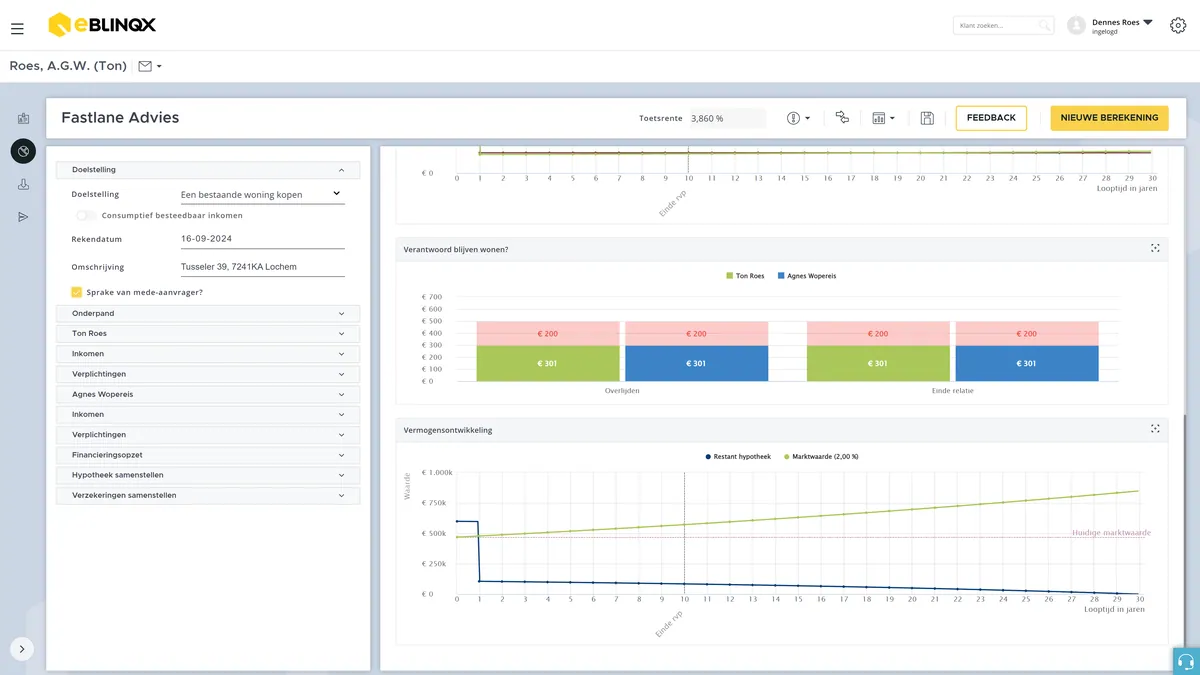Expand the Financieringsopzet section

(x=208, y=455)
